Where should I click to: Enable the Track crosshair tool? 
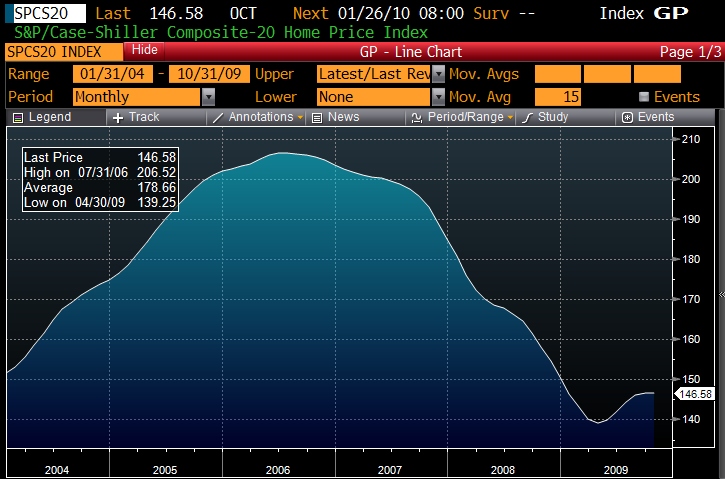pos(136,117)
